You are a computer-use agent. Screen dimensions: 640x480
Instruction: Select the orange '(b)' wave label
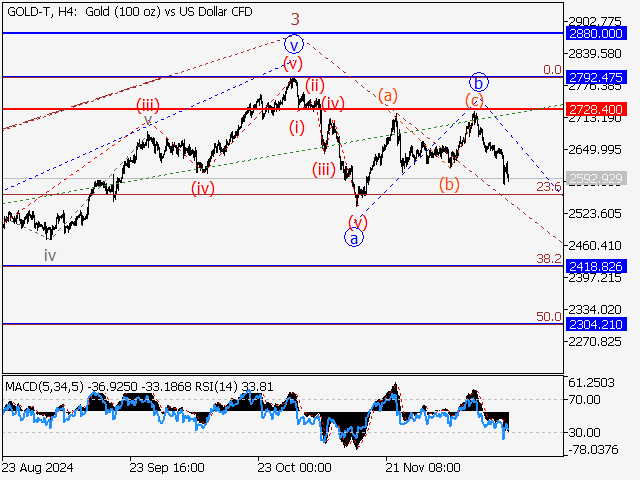coord(449,184)
